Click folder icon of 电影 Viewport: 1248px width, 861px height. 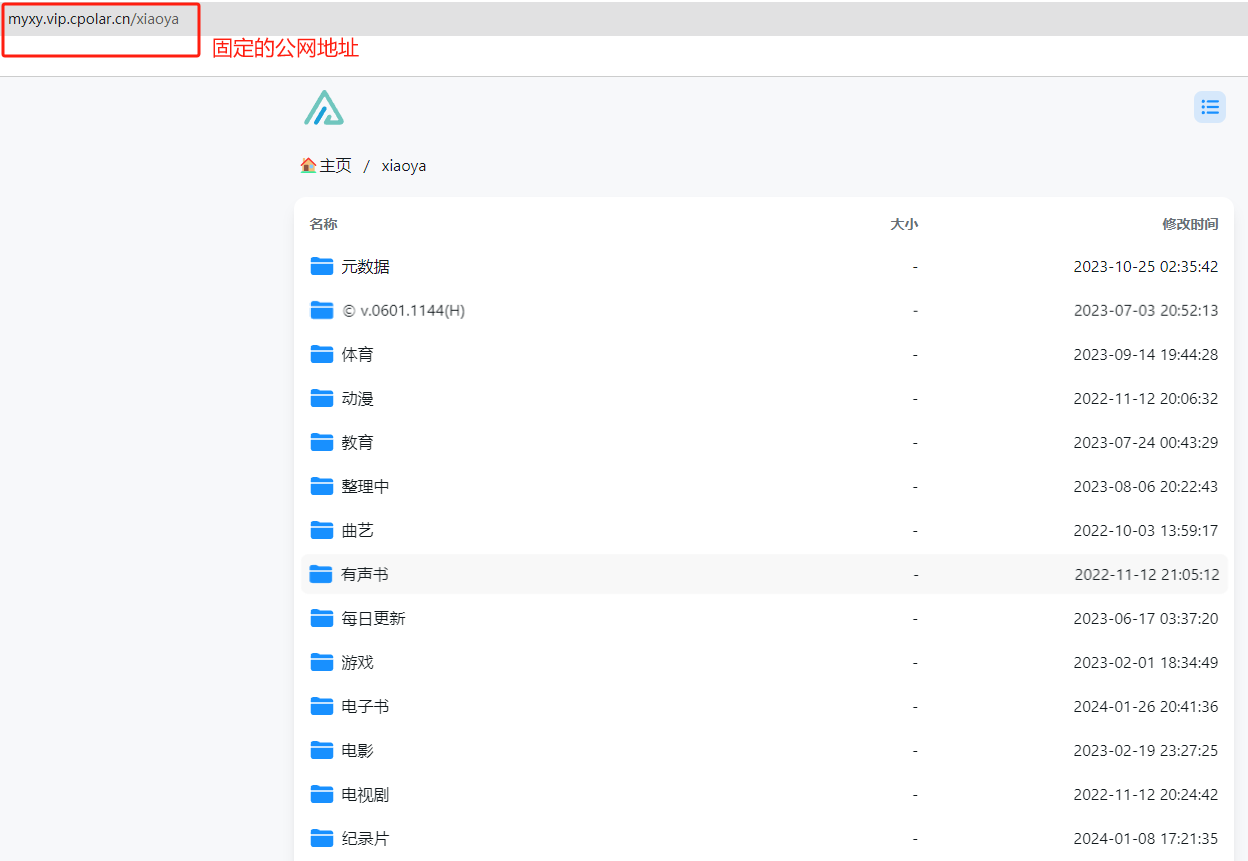coord(322,750)
